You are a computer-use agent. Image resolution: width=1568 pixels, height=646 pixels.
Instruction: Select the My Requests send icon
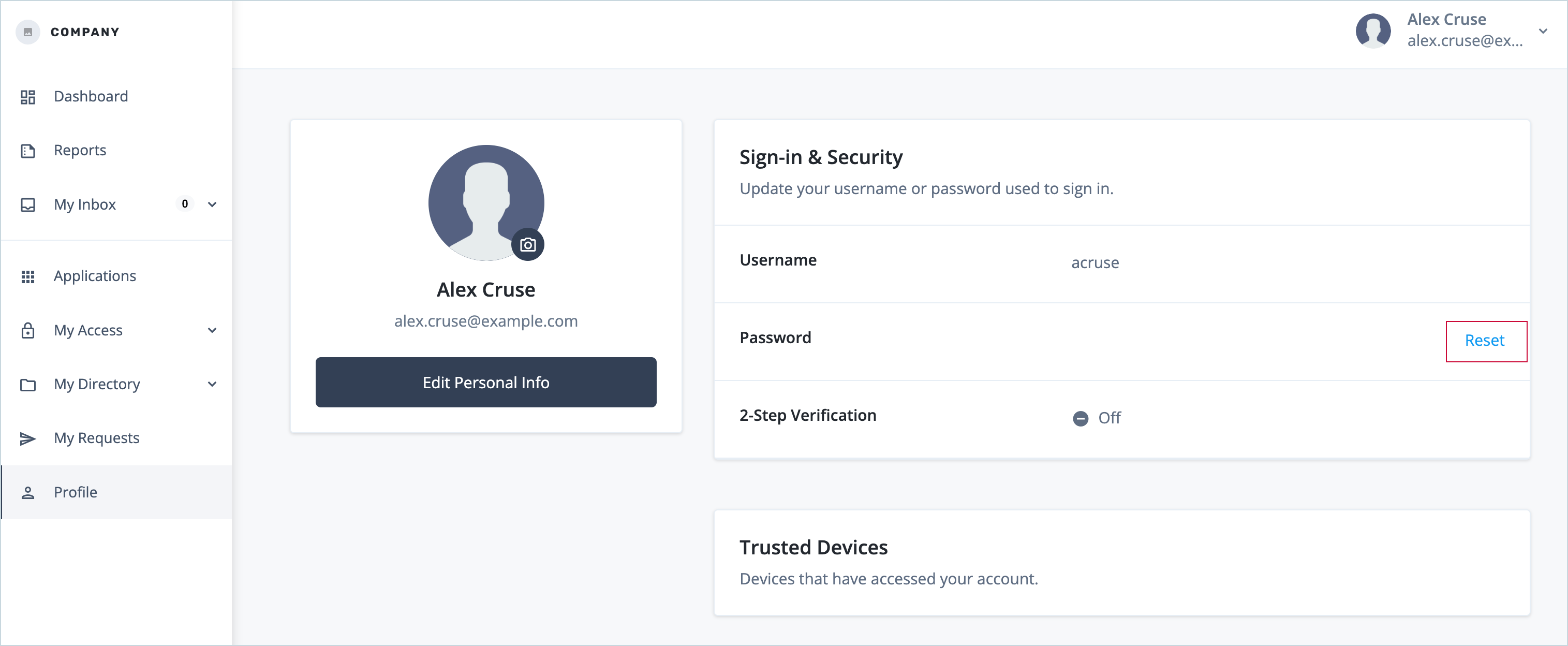tap(28, 438)
